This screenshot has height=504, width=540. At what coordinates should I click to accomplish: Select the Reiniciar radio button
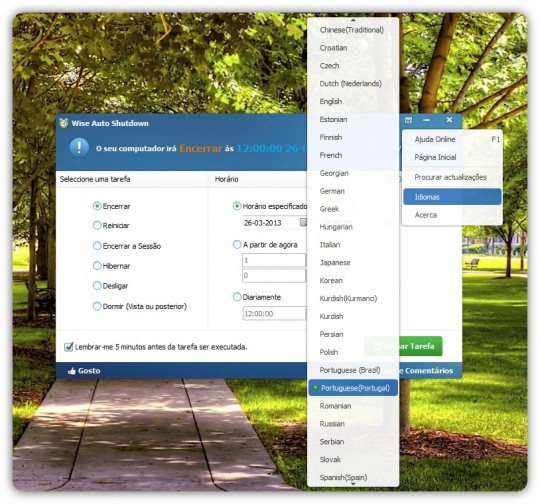(97, 225)
